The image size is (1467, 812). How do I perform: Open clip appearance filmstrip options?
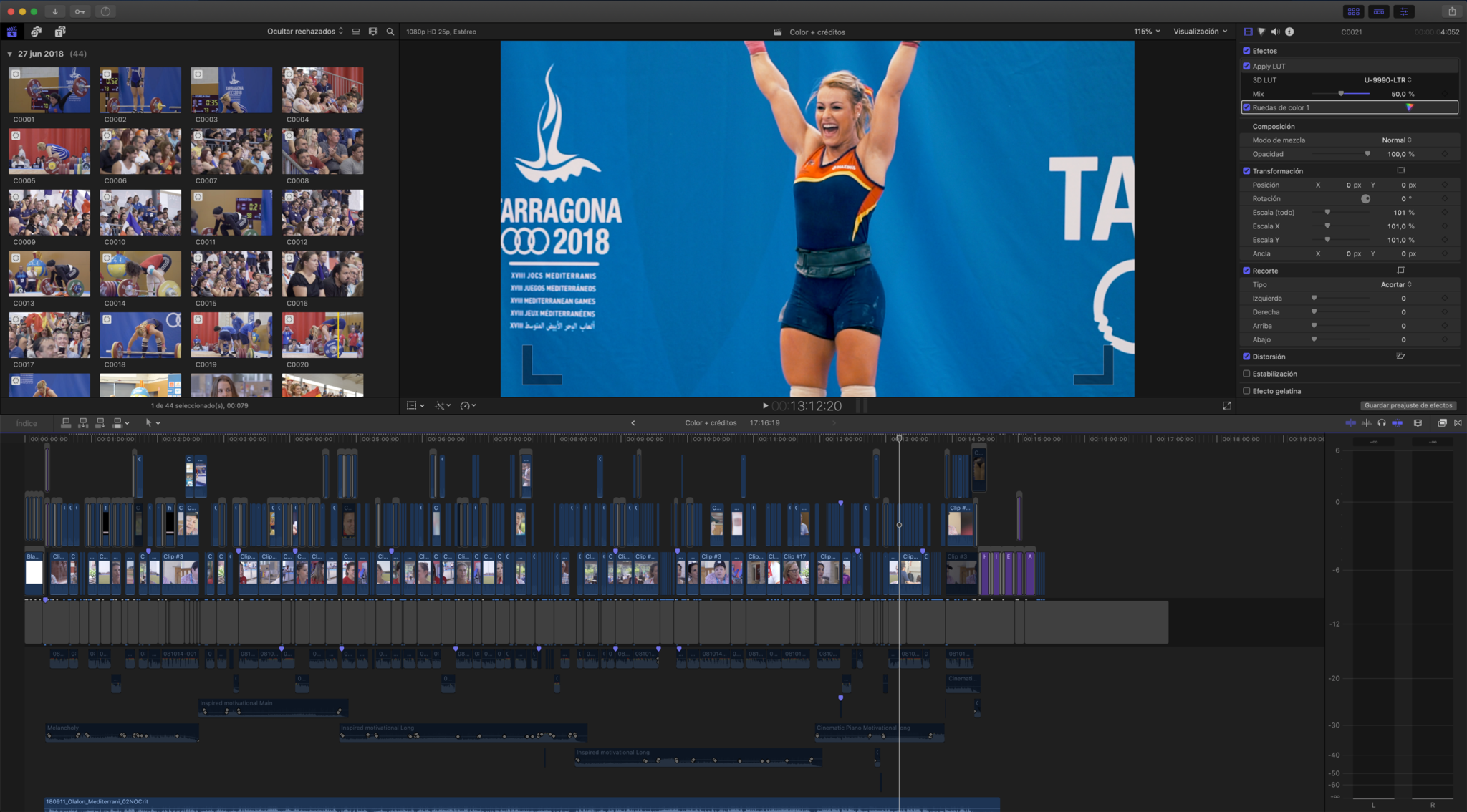(373, 32)
